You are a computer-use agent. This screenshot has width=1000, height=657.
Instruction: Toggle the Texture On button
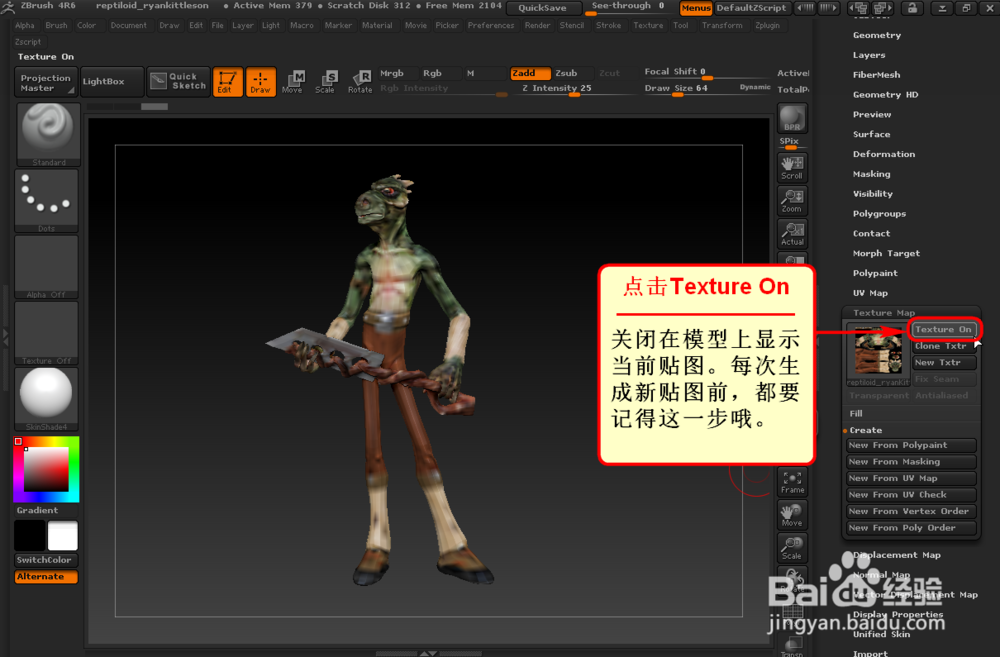(943, 329)
